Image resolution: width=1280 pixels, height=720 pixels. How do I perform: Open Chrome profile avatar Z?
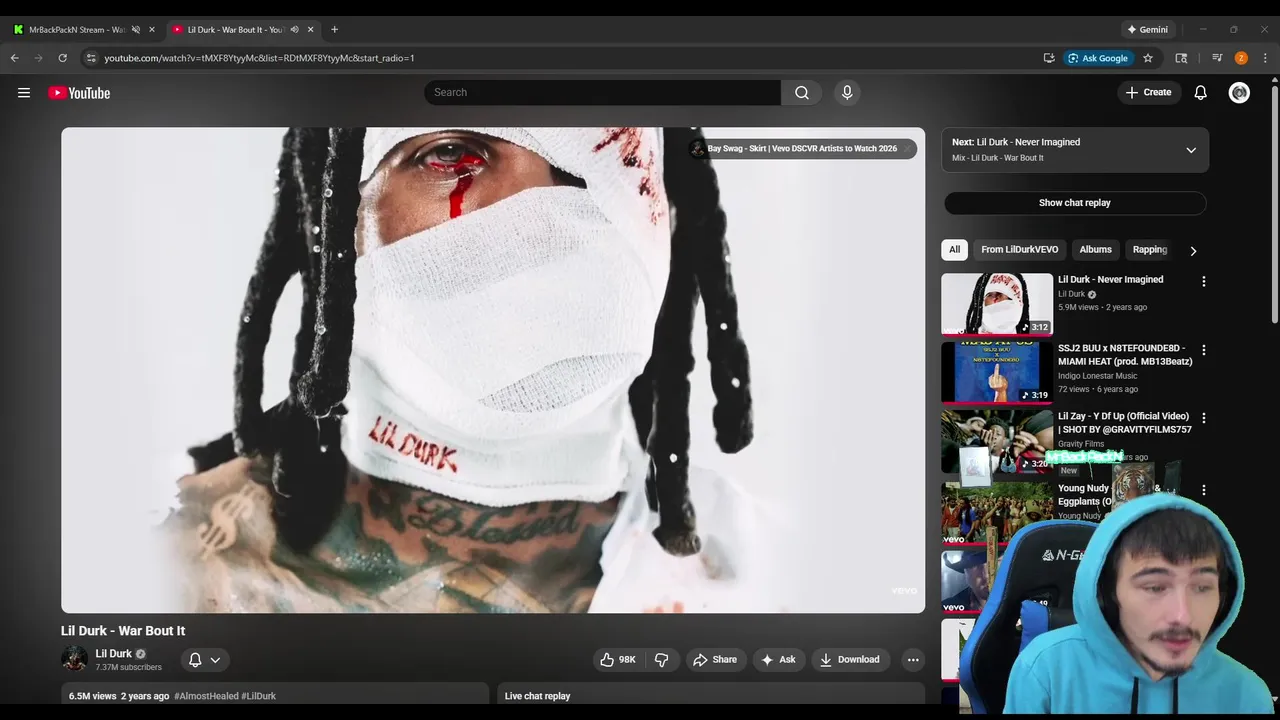pyautogui.click(x=1241, y=58)
